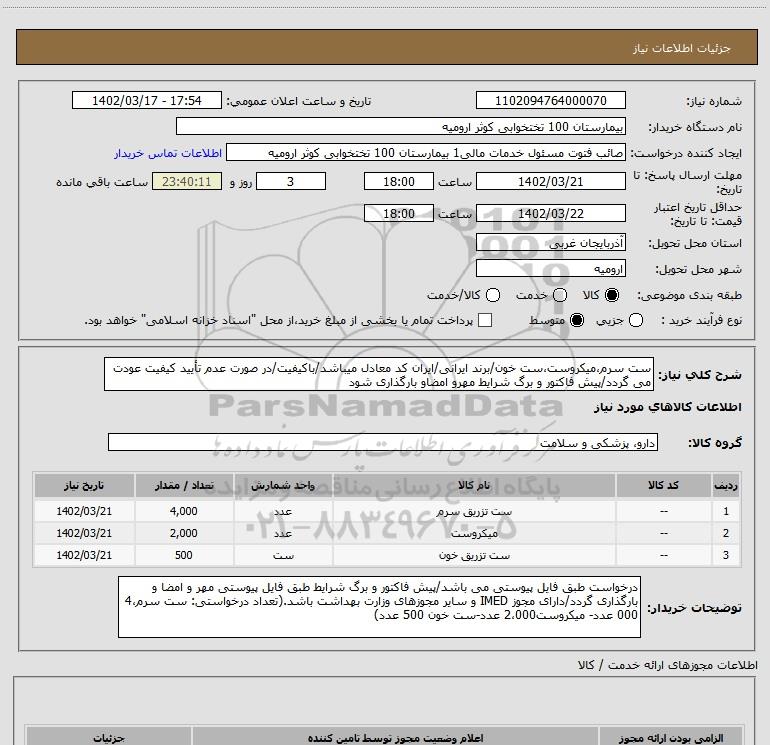This screenshot has height=745, width=770.
Task: Click the اعلام وضعیت مجوز column header
Action: [395, 738]
